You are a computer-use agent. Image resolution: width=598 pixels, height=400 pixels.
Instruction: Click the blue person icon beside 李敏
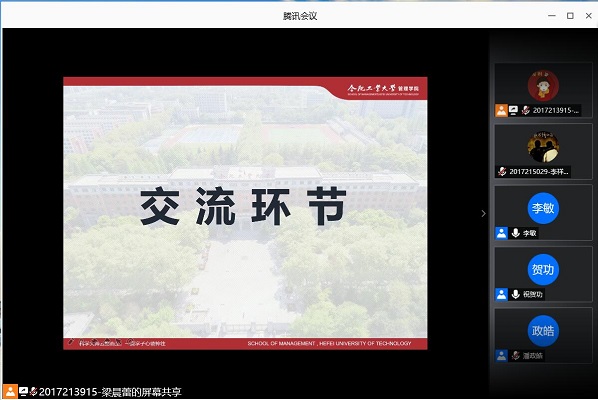502,233
